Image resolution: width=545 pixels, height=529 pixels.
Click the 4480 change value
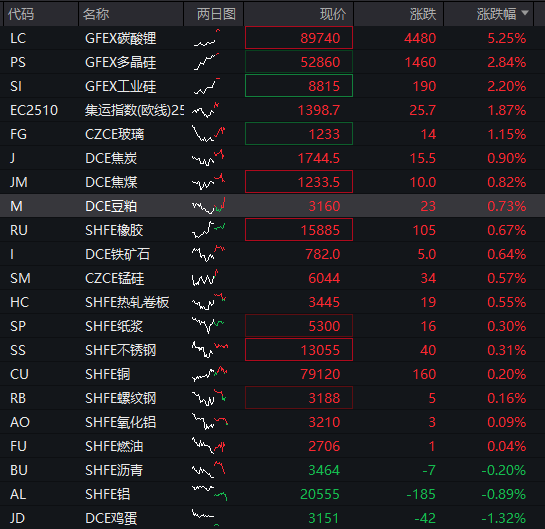click(x=420, y=38)
